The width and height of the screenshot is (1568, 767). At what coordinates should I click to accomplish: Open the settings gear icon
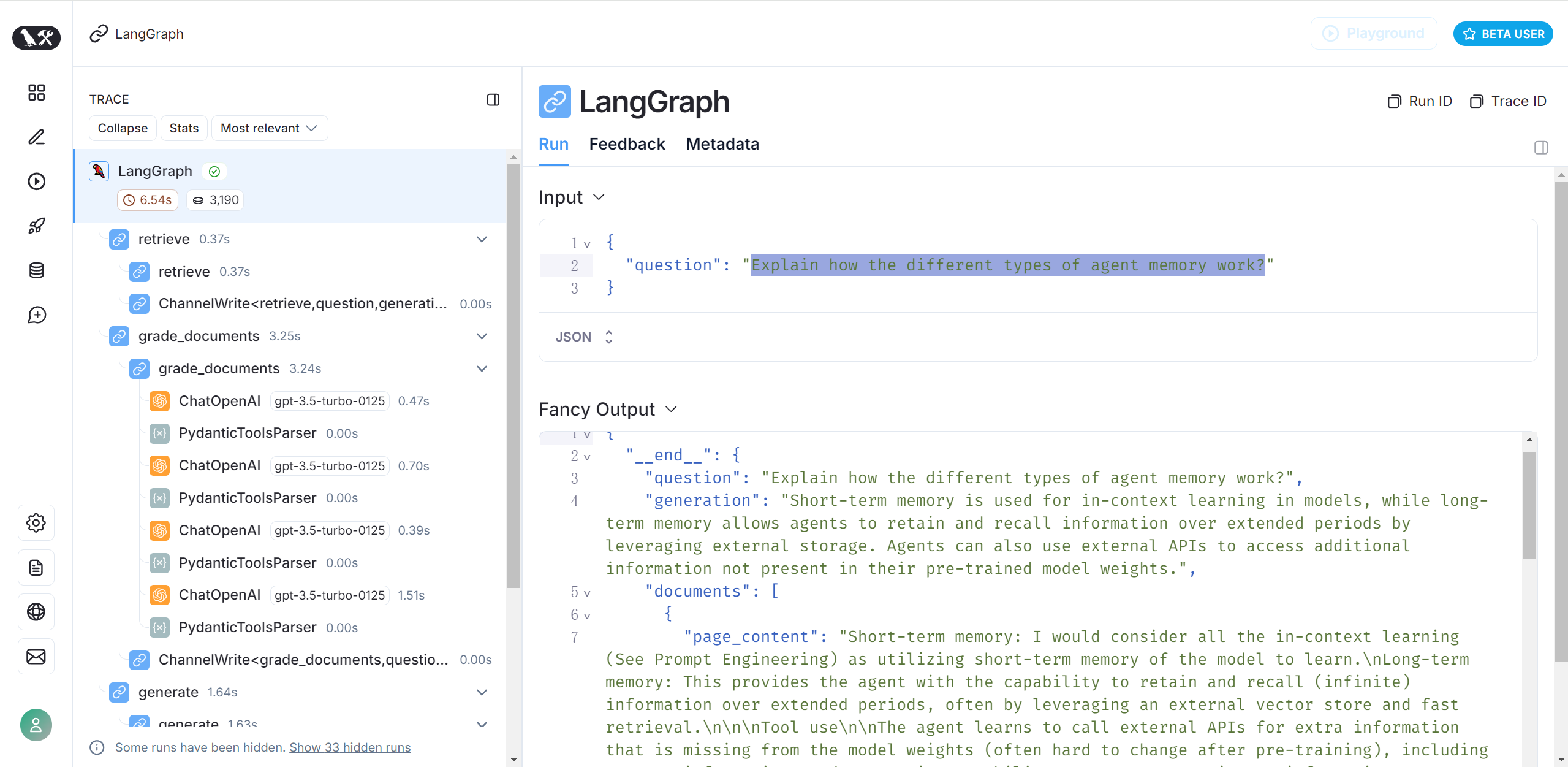tap(36, 523)
